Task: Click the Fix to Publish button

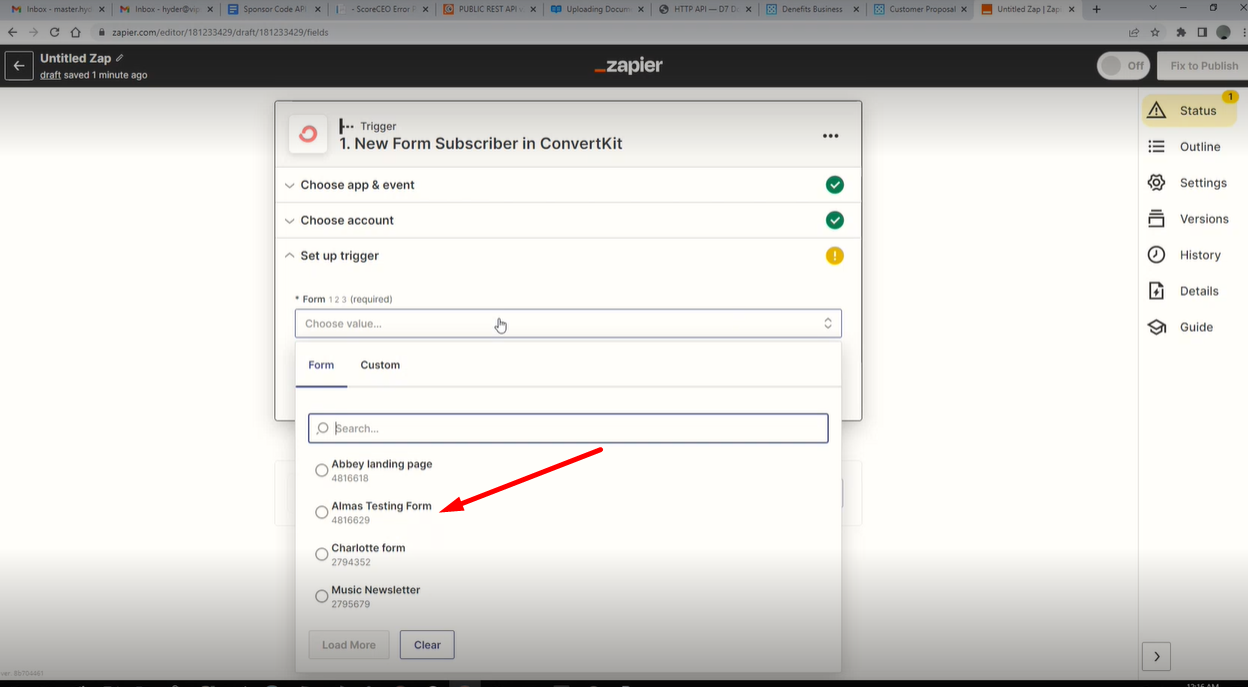Action: click(1204, 66)
